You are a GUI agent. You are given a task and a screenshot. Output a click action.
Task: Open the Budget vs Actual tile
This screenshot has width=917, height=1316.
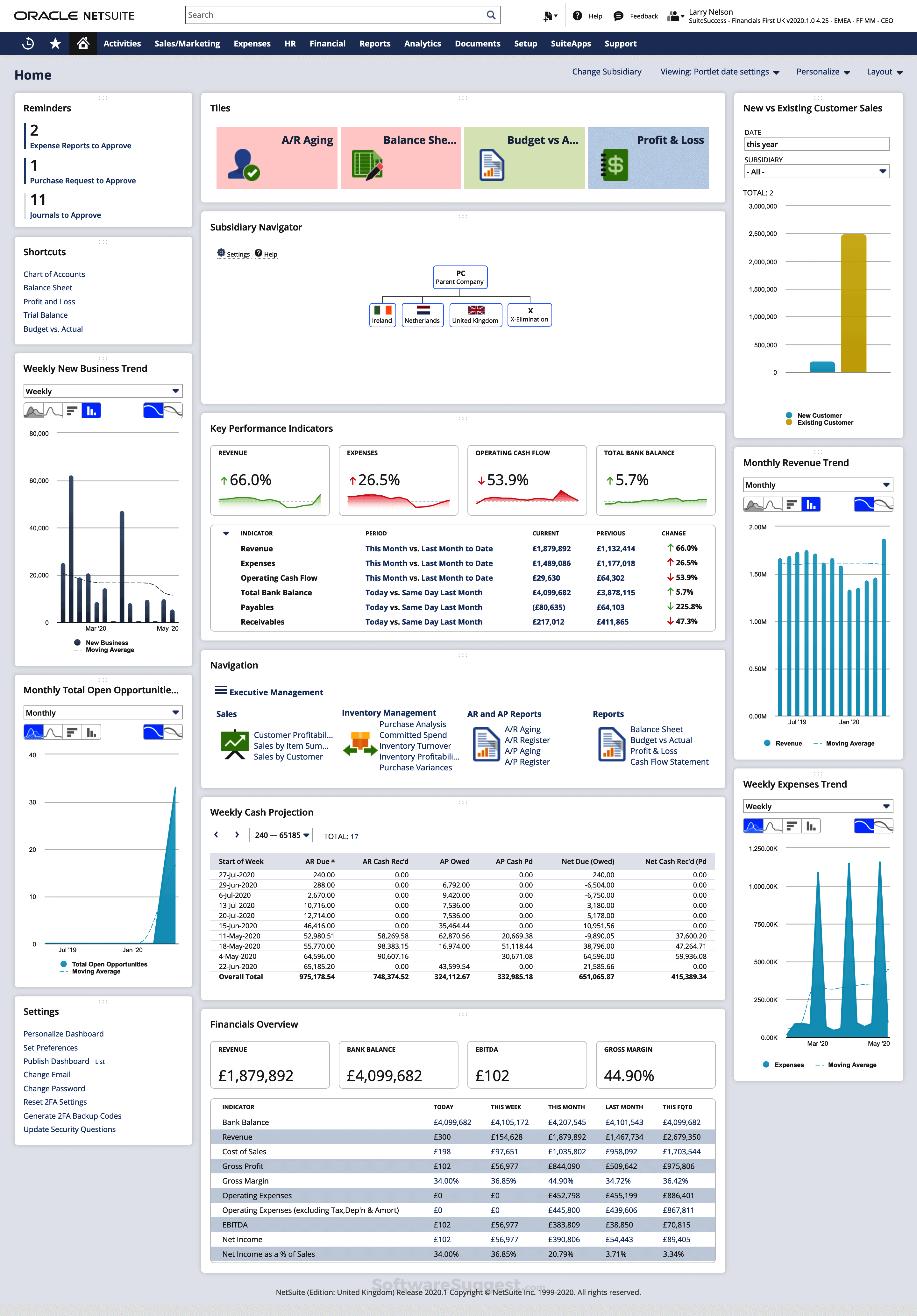(x=524, y=158)
